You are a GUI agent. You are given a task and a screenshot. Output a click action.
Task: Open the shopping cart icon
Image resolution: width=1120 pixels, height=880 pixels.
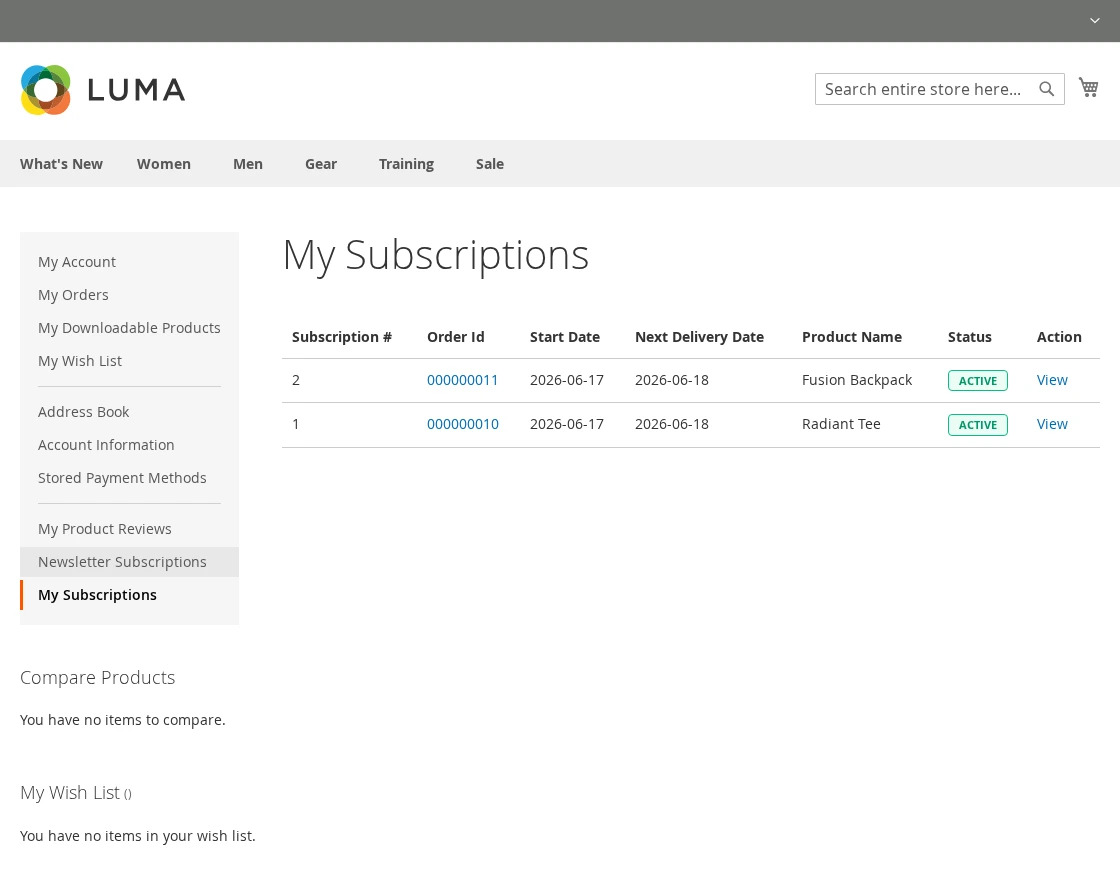(1089, 88)
